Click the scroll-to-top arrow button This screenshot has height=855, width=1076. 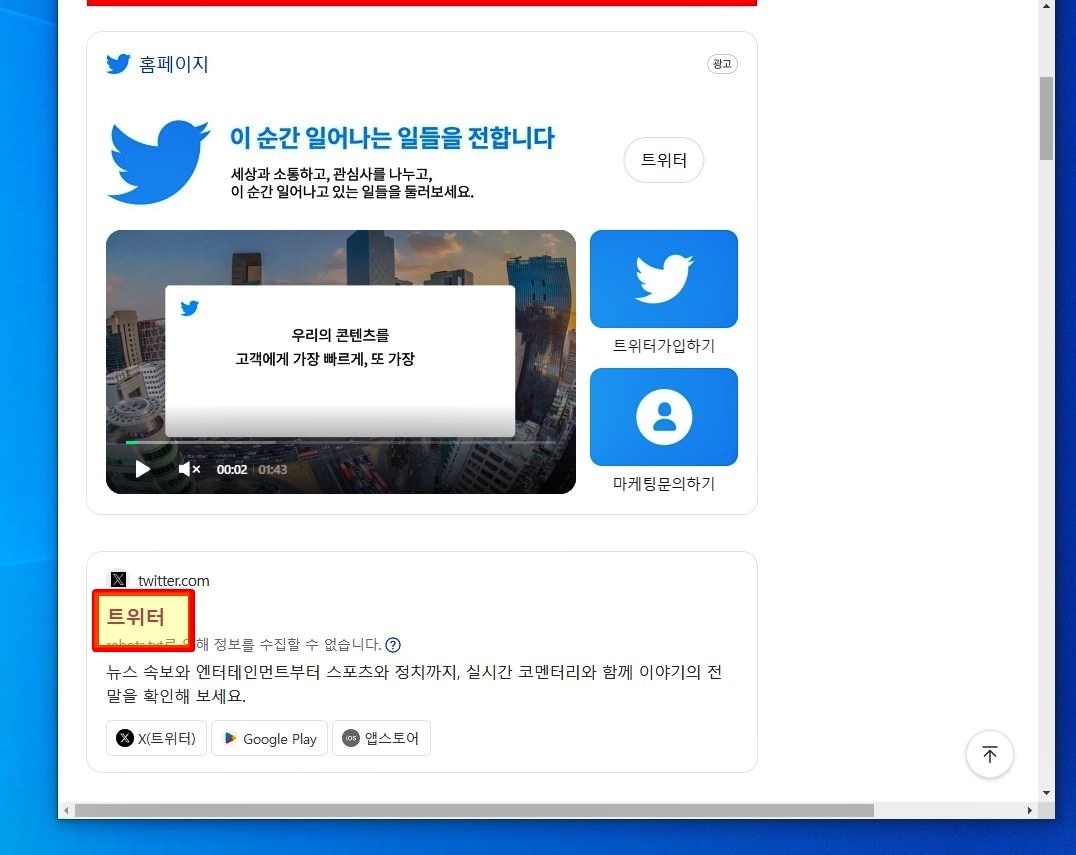tap(990, 755)
